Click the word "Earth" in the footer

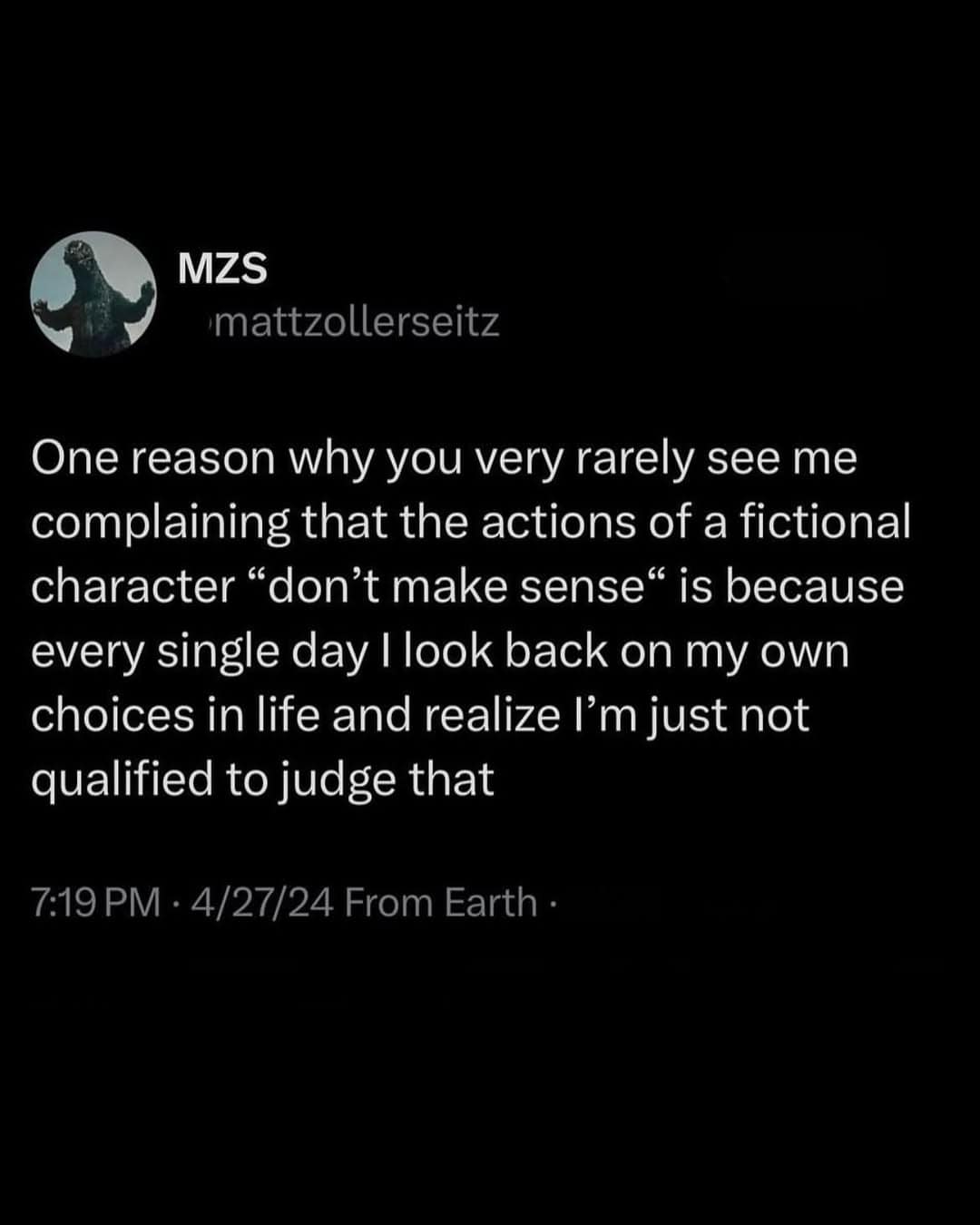(x=491, y=903)
